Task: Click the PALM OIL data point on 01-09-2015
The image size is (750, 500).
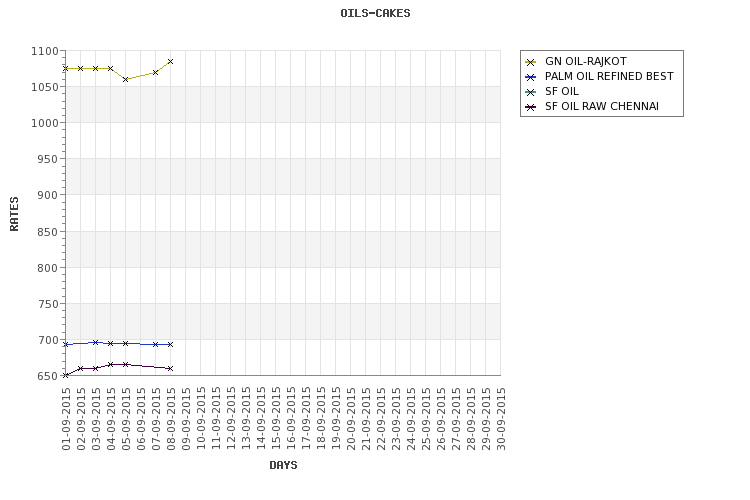Action: 66,344
